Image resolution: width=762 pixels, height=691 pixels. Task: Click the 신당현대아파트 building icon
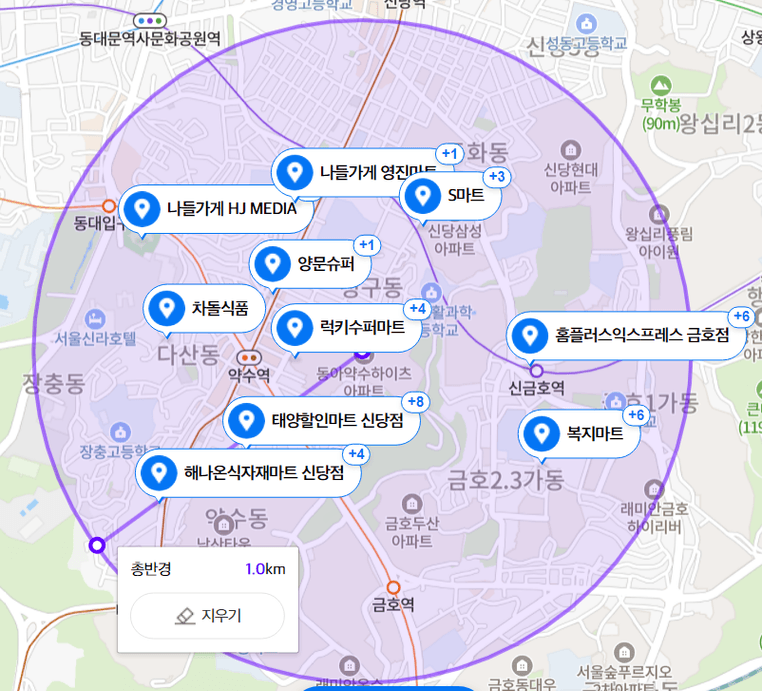(571, 150)
